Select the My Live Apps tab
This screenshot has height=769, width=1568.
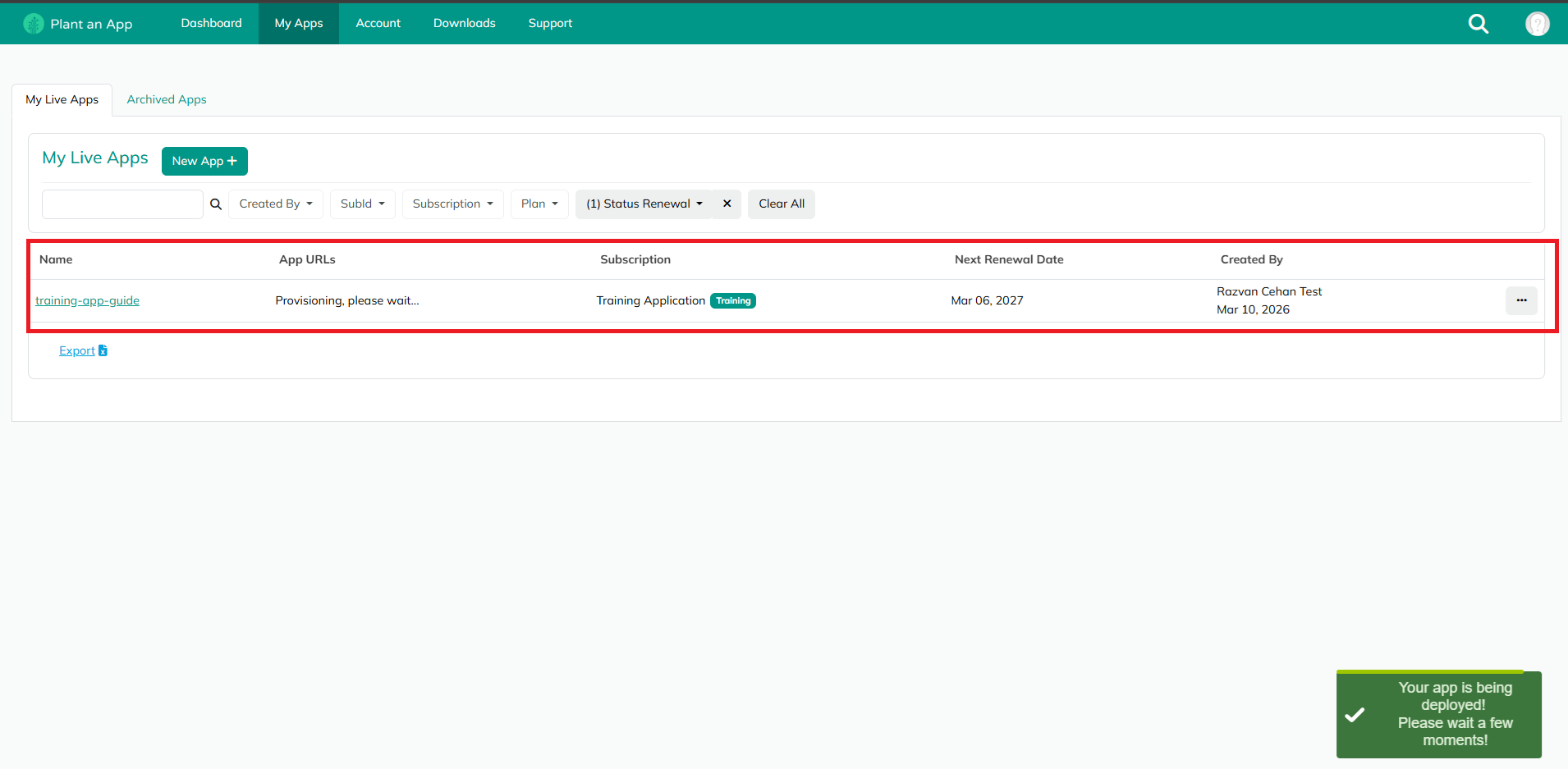coord(62,99)
